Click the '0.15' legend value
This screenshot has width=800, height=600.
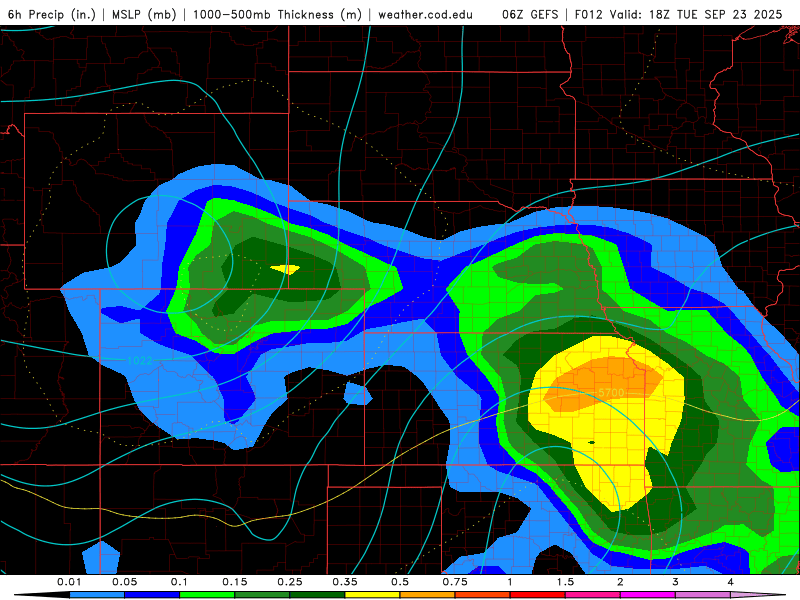pos(235,582)
